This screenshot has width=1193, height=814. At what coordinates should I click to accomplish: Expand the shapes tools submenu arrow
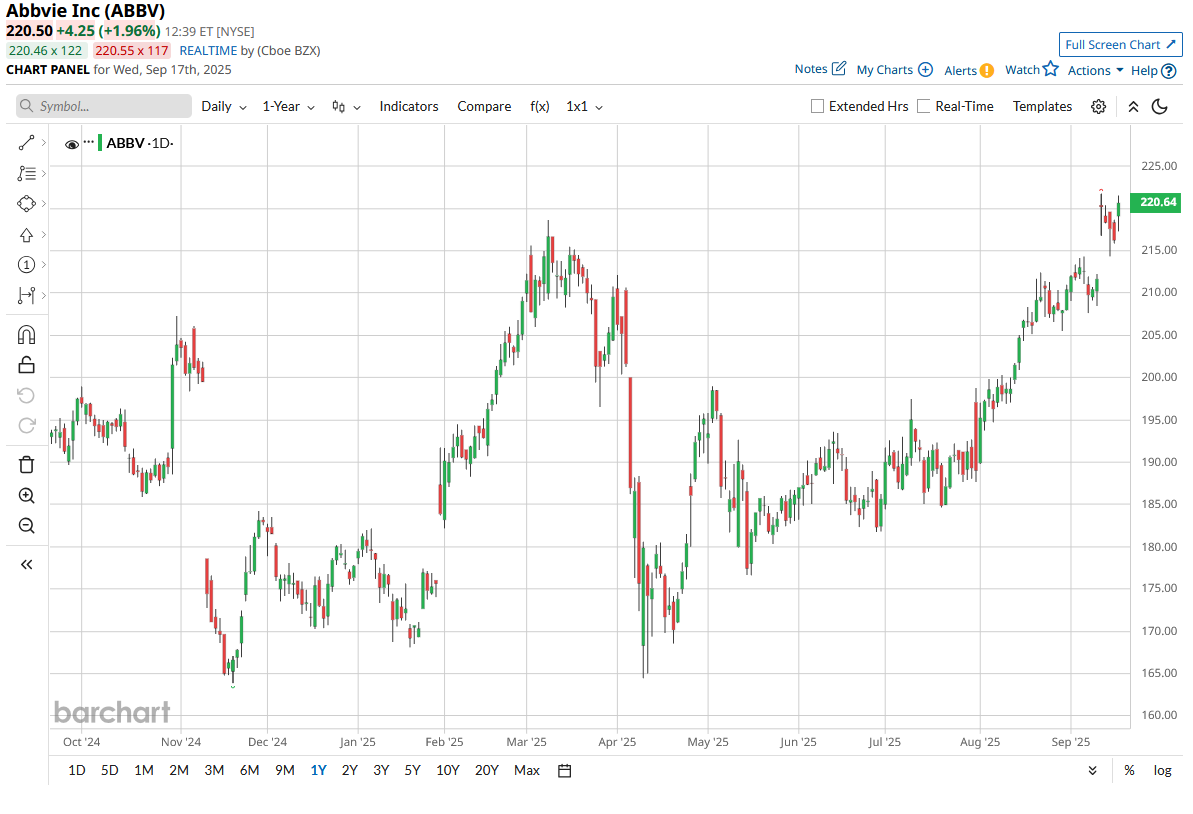tap(44, 204)
